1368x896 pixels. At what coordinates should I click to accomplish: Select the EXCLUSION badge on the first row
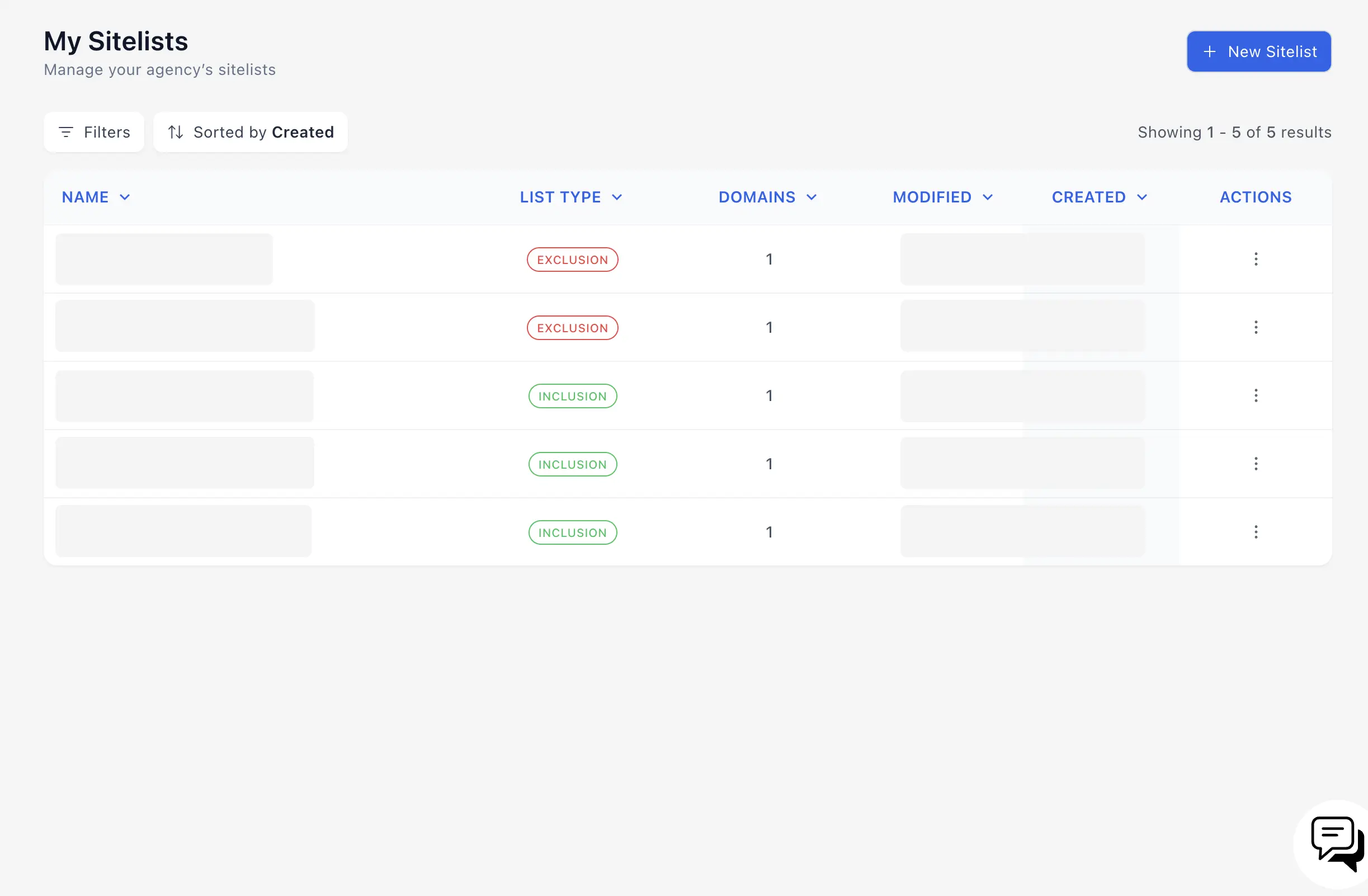pos(572,259)
